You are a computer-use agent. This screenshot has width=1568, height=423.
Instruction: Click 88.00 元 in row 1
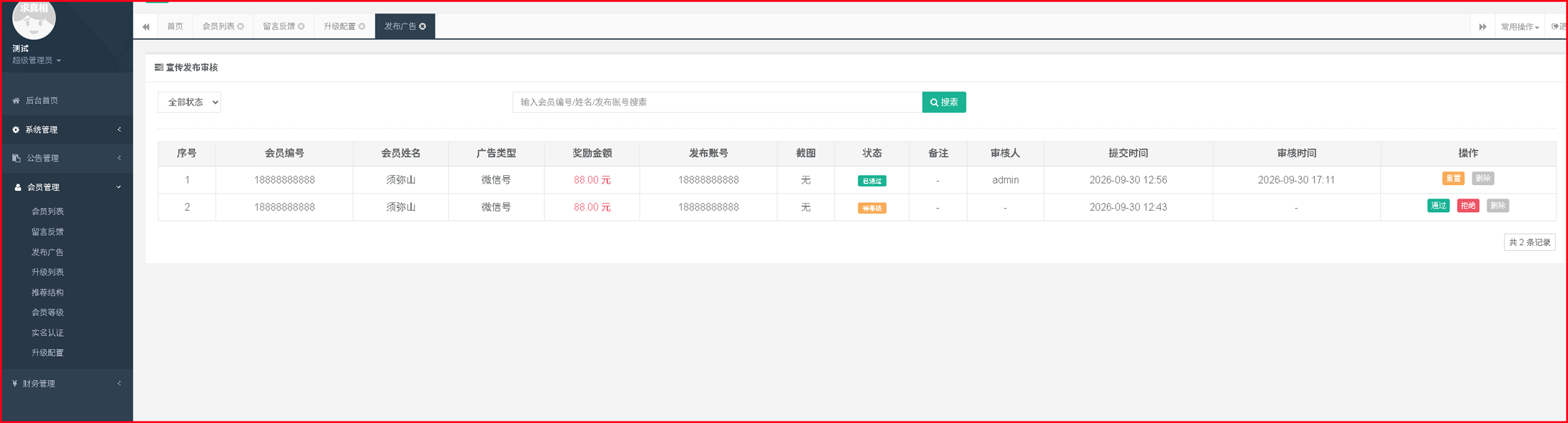[x=592, y=180]
